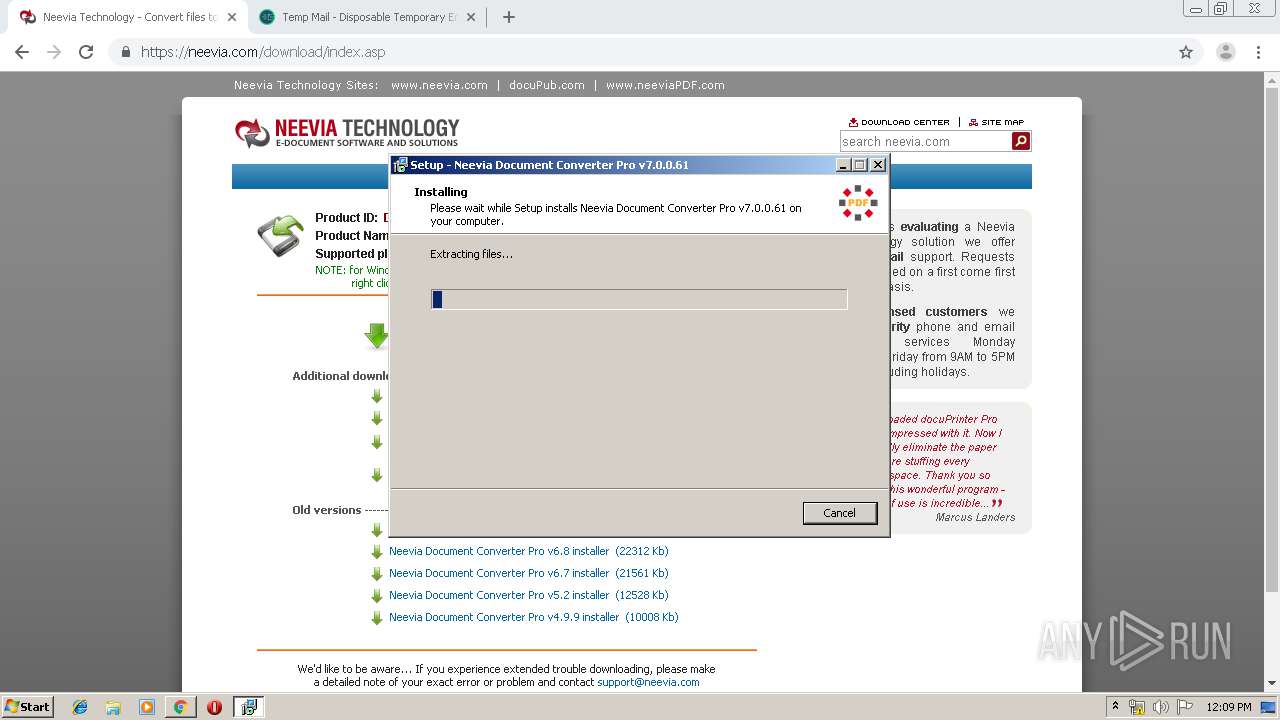This screenshot has height=720, width=1280.
Task: Open the media player taskbar icon
Action: pyautogui.click(x=147, y=707)
